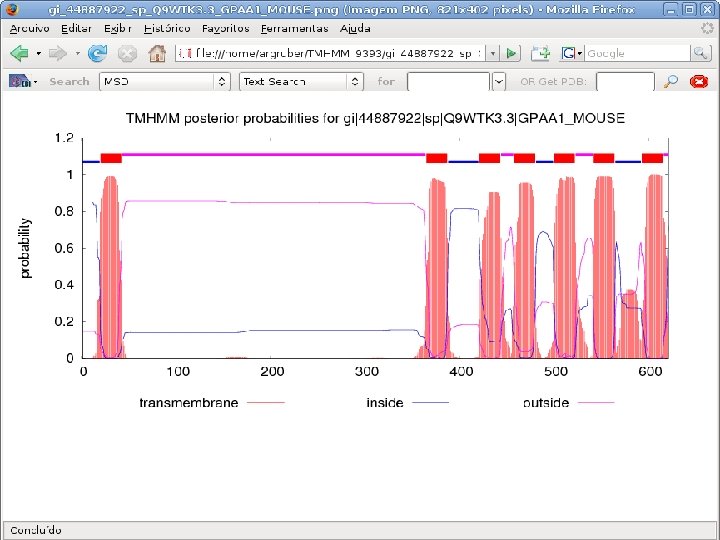The image size is (720, 540).
Task: Click the 'Search' label on the EBI toolbar
Action: tap(69, 81)
